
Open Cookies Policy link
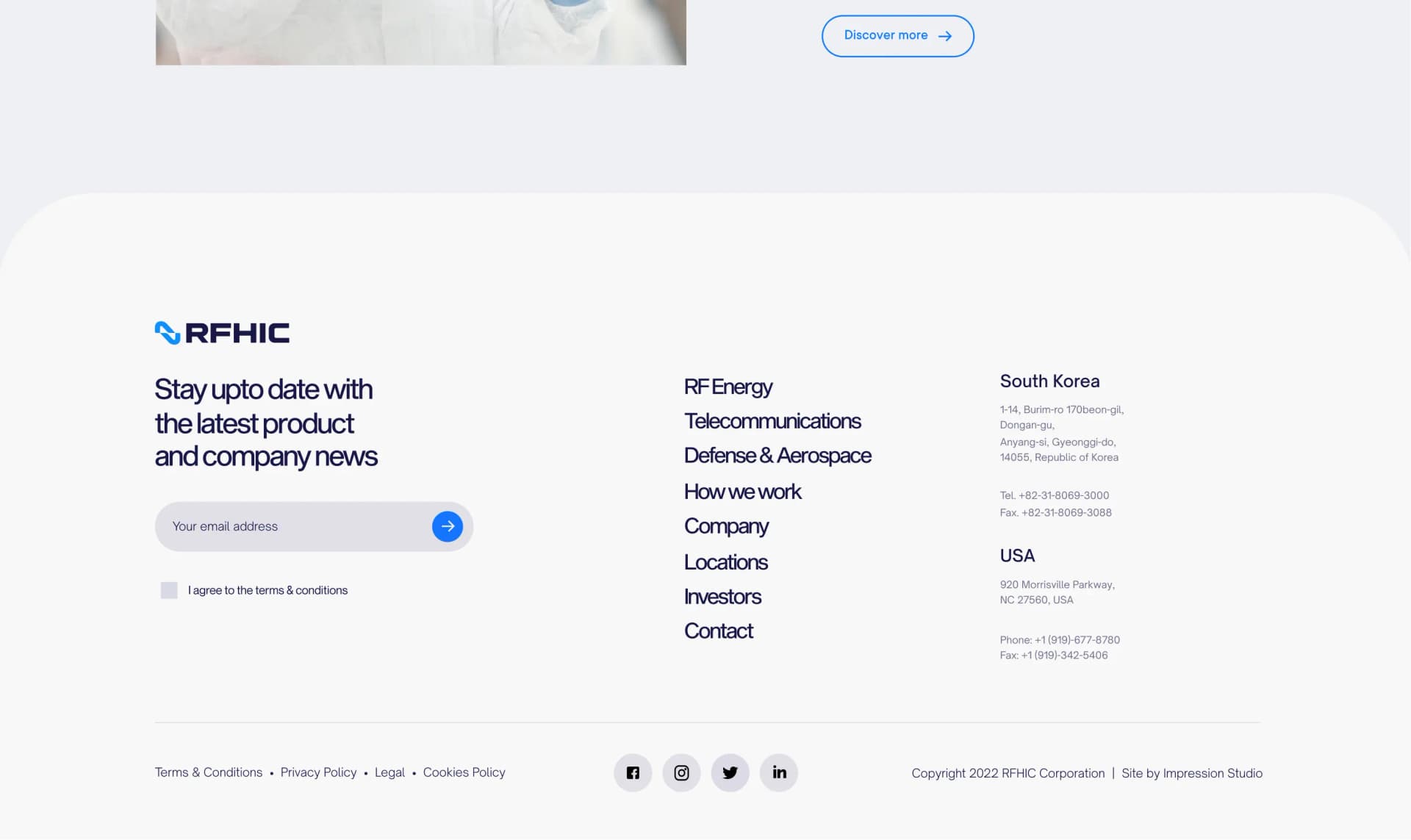(464, 772)
